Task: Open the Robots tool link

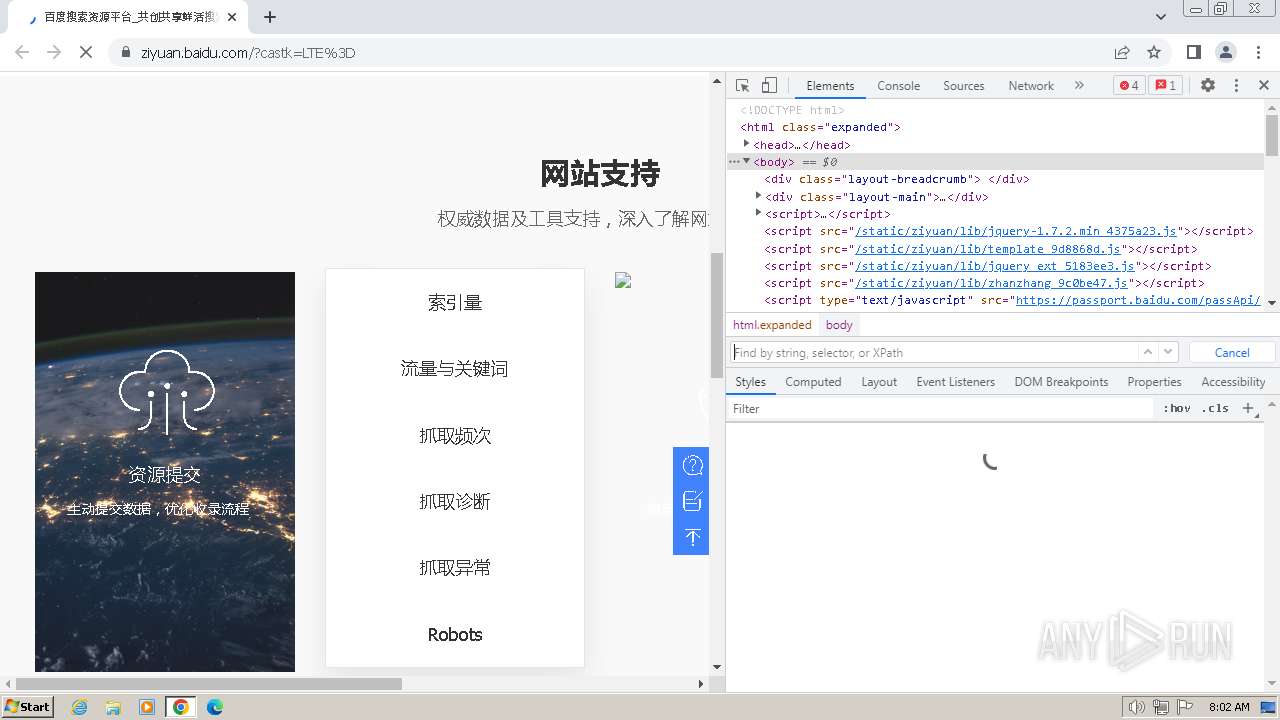Action: click(455, 635)
